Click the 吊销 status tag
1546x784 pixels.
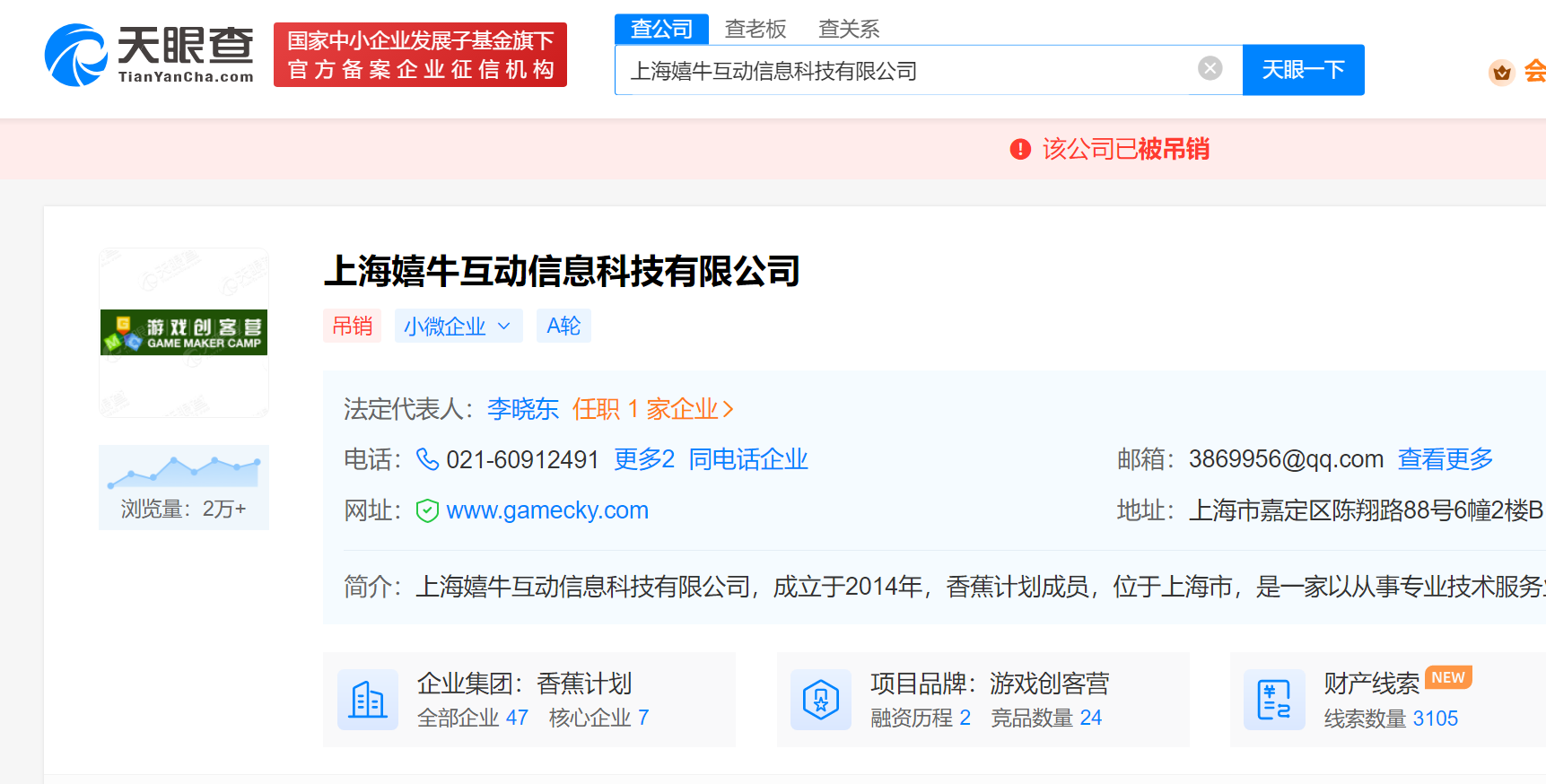point(352,326)
